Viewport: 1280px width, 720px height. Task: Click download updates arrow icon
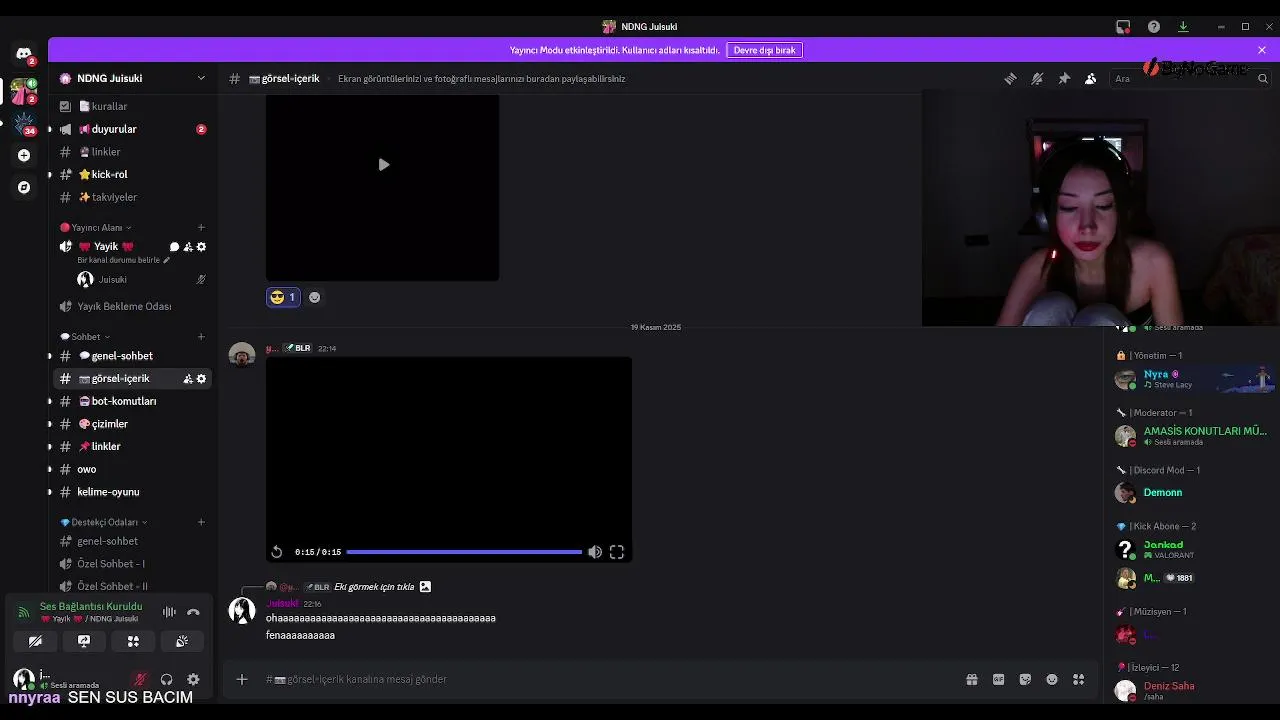tap(1183, 27)
